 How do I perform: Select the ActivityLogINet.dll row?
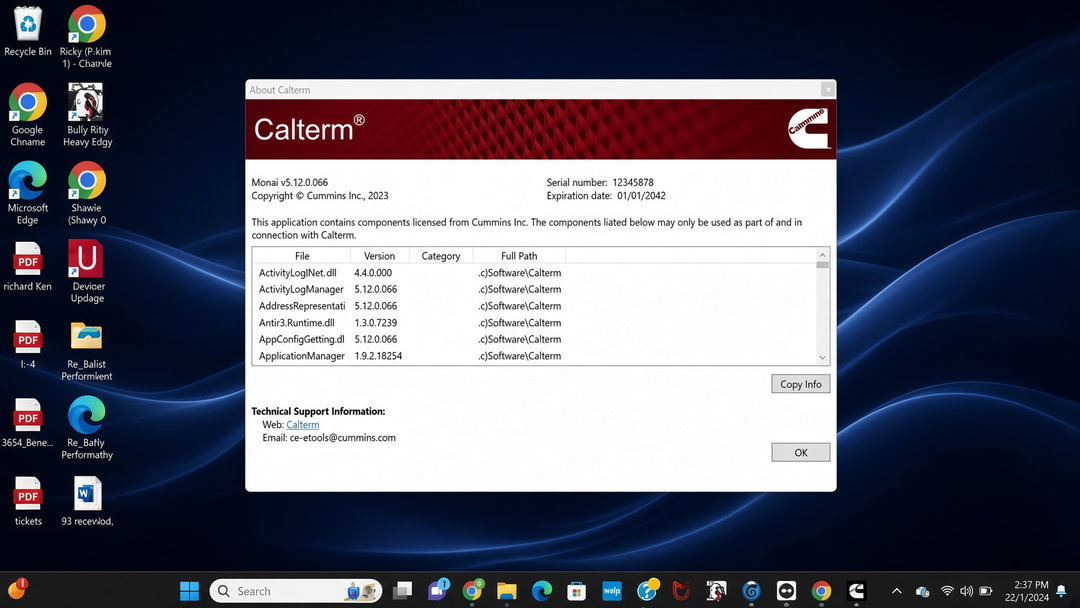tap(534, 273)
